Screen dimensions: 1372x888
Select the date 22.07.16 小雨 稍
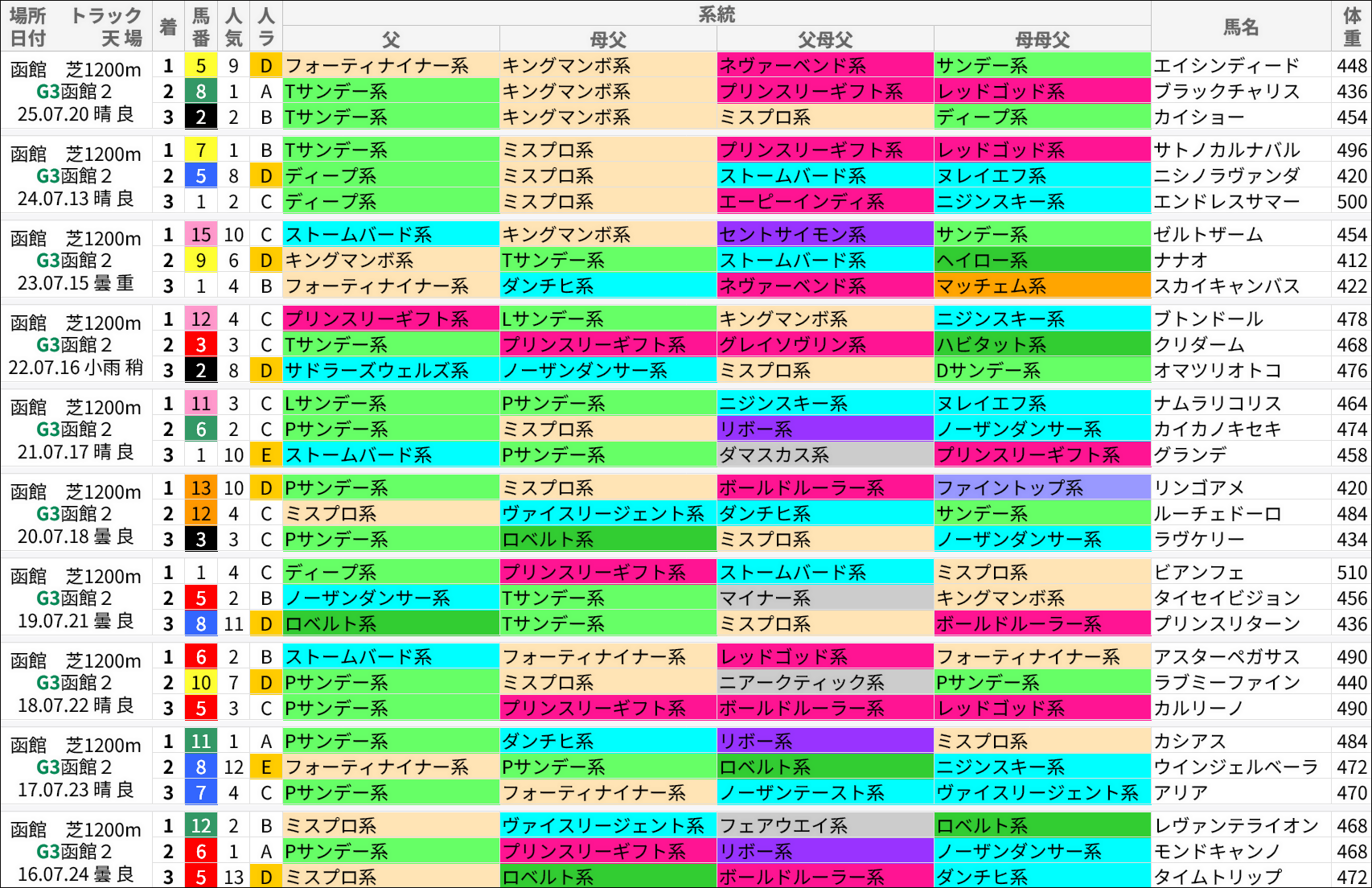76,368
